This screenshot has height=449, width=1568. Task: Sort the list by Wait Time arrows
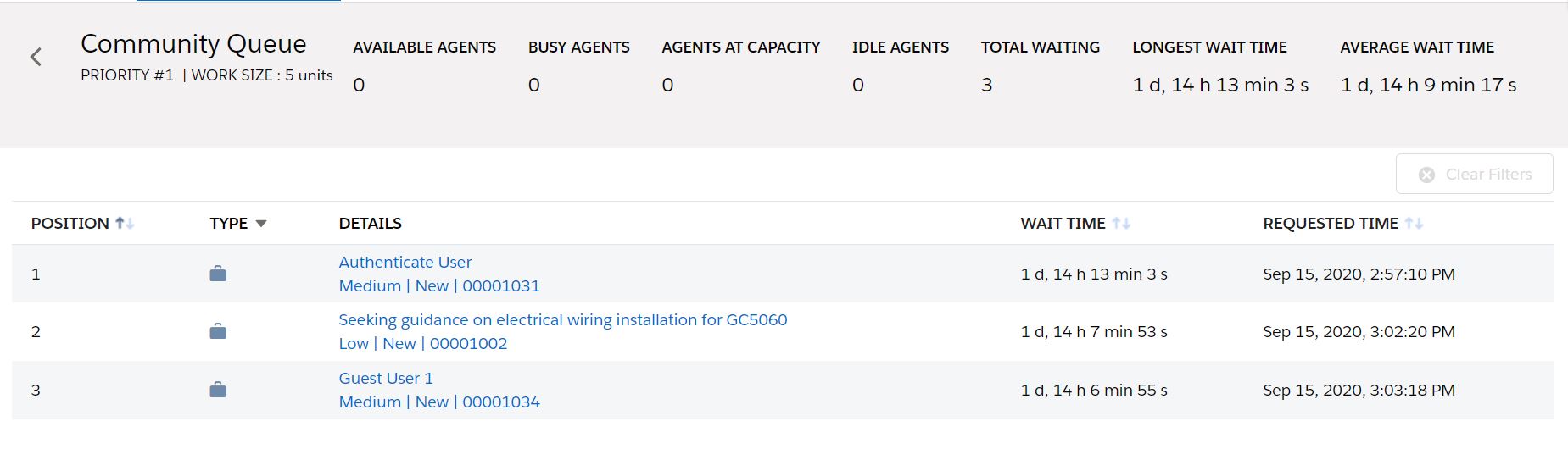pyautogui.click(x=1121, y=224)
